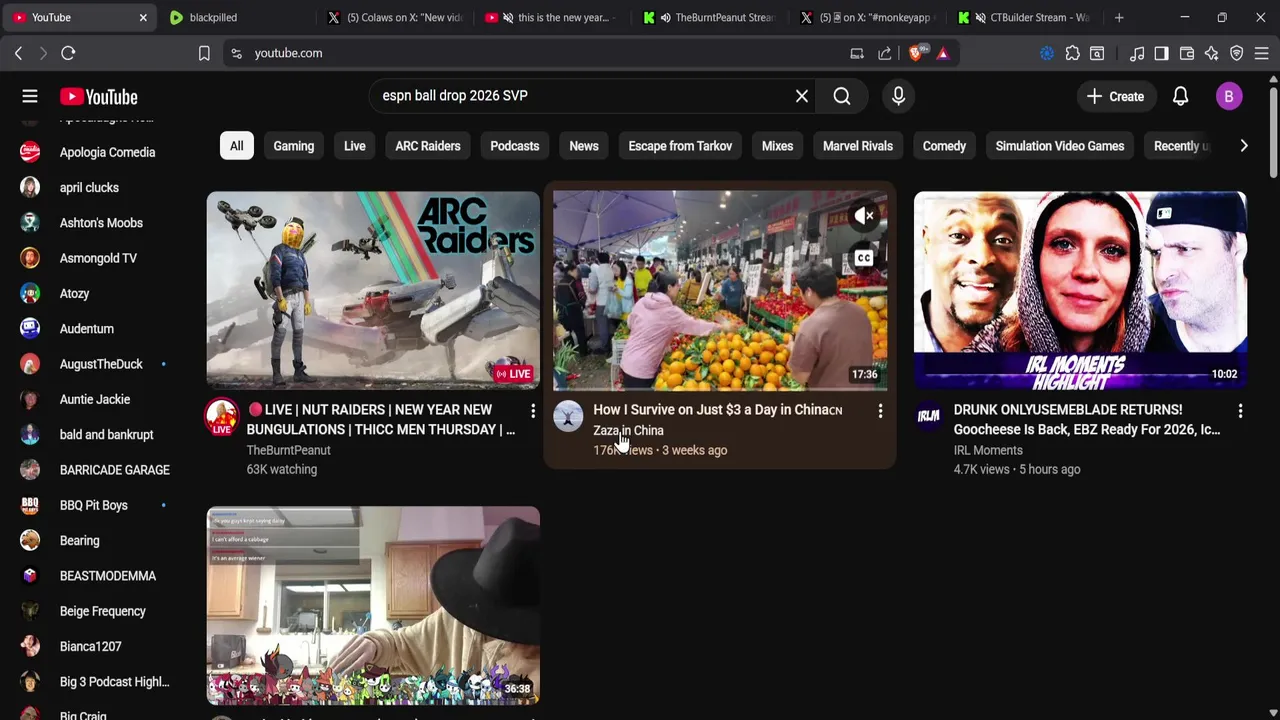This screenshot has height=720, width=1280.
Task: Open Apologia Comedia subscription
Action: click(96, 152)
